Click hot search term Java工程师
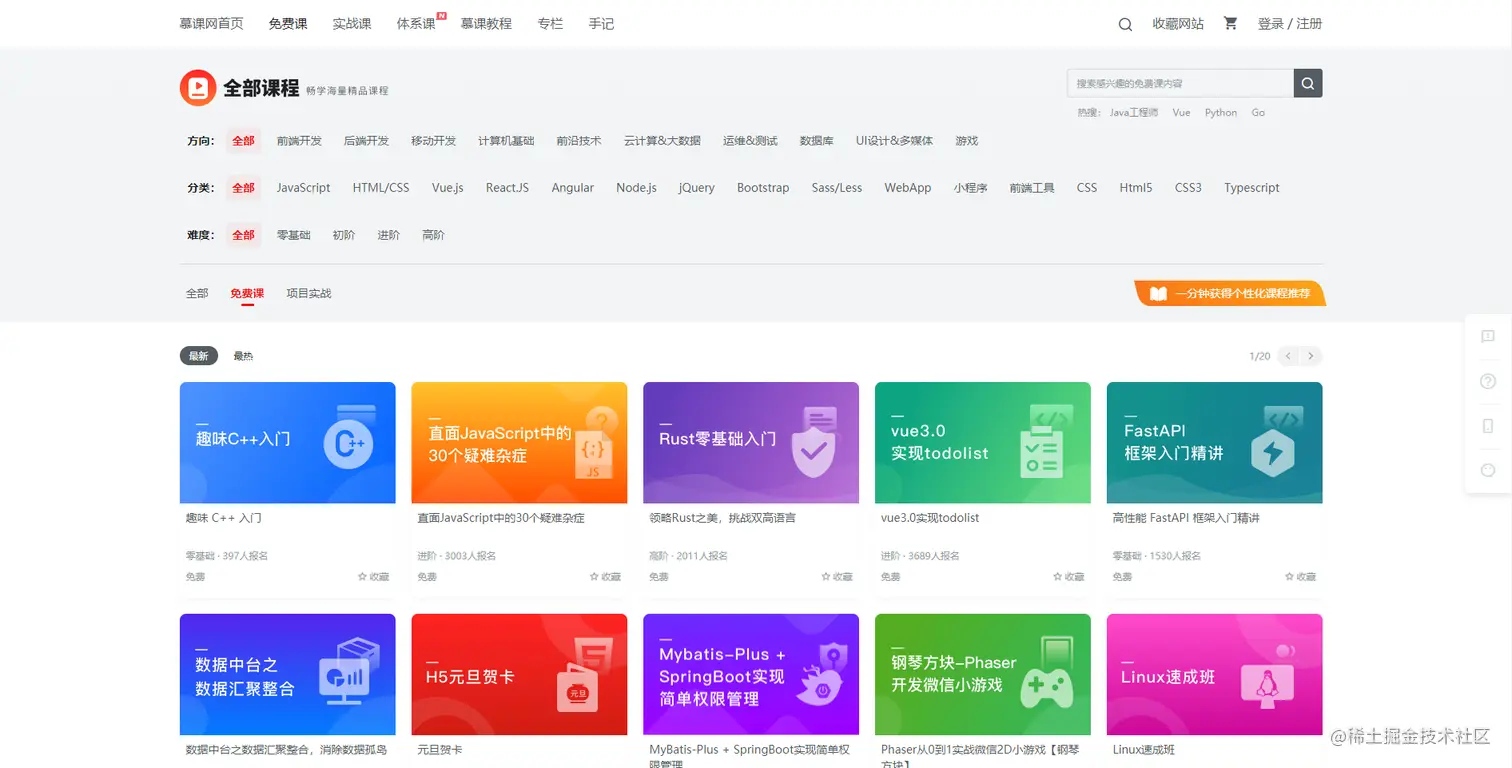The image size is (1512, 768). pos(1134,113)
